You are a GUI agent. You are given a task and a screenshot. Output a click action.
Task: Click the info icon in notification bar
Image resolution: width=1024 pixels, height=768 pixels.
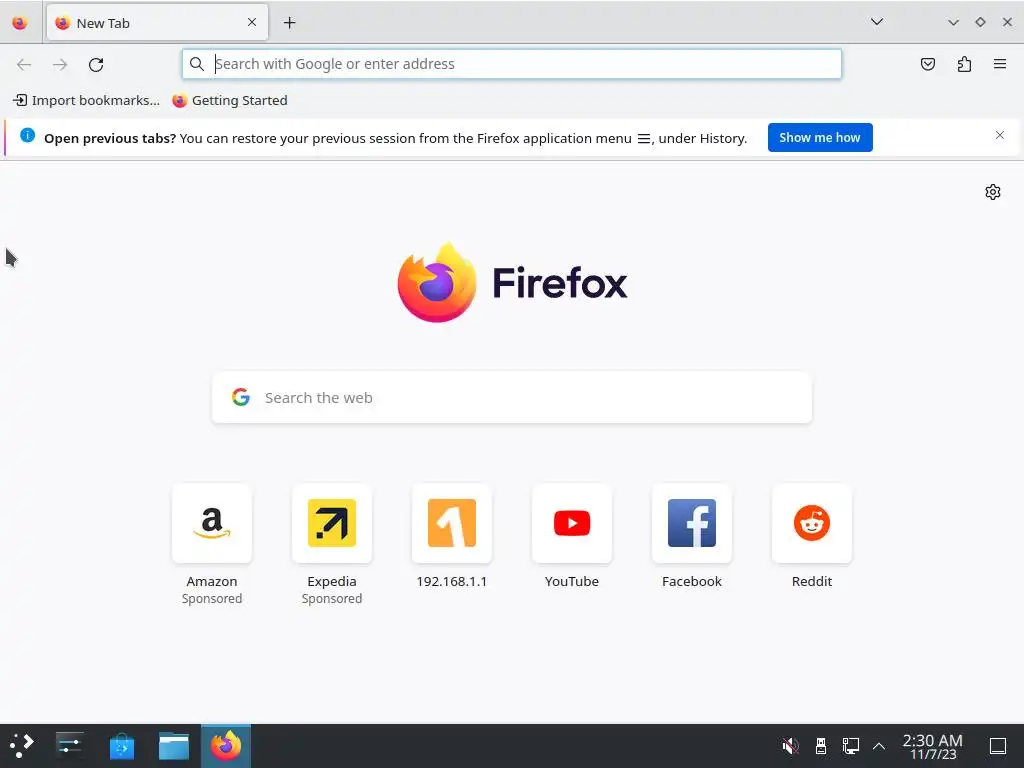[x=27, y=135]
